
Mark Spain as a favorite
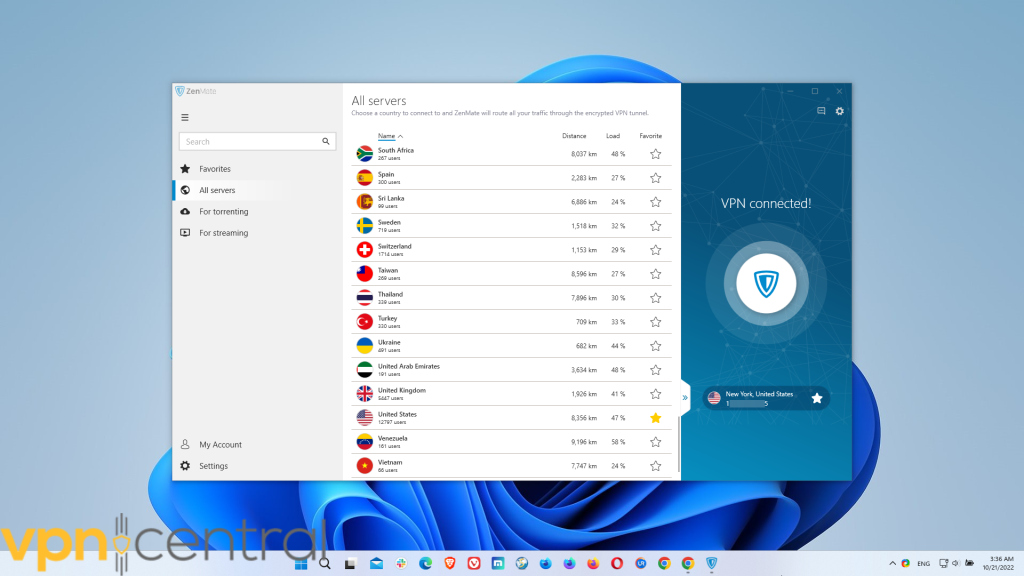click(656, 178)
